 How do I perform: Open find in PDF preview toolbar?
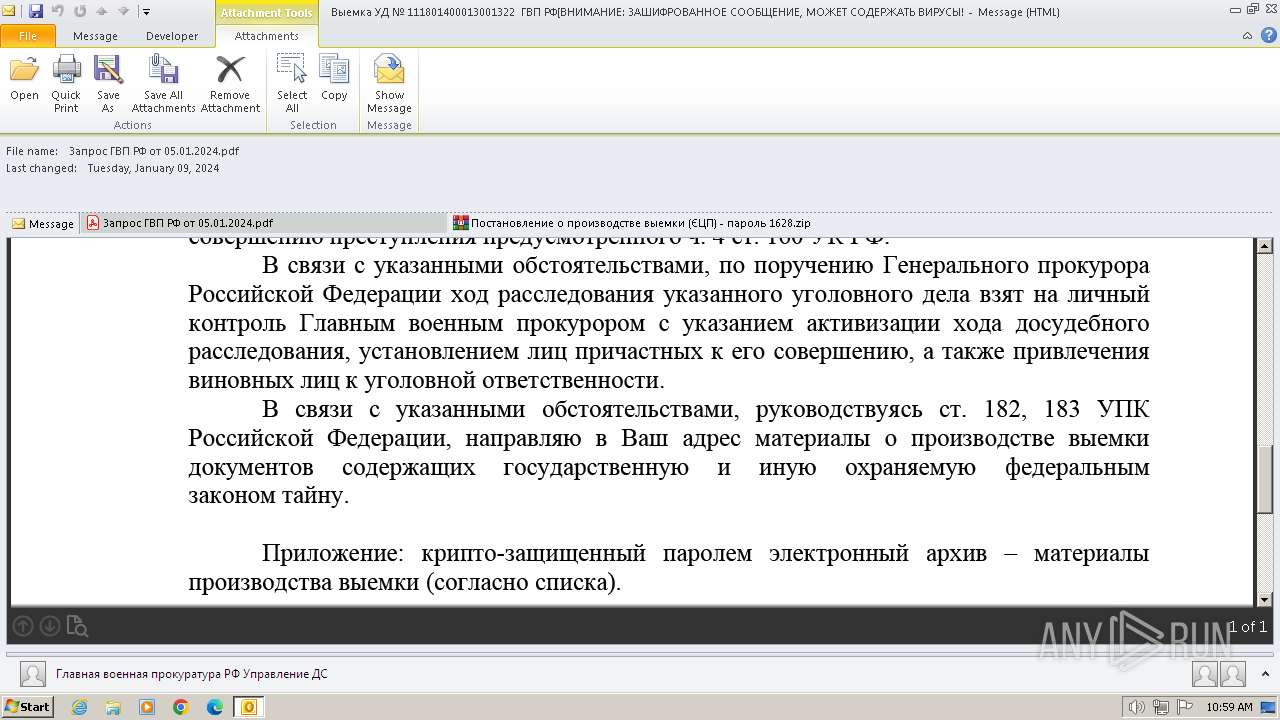point(77,627)
